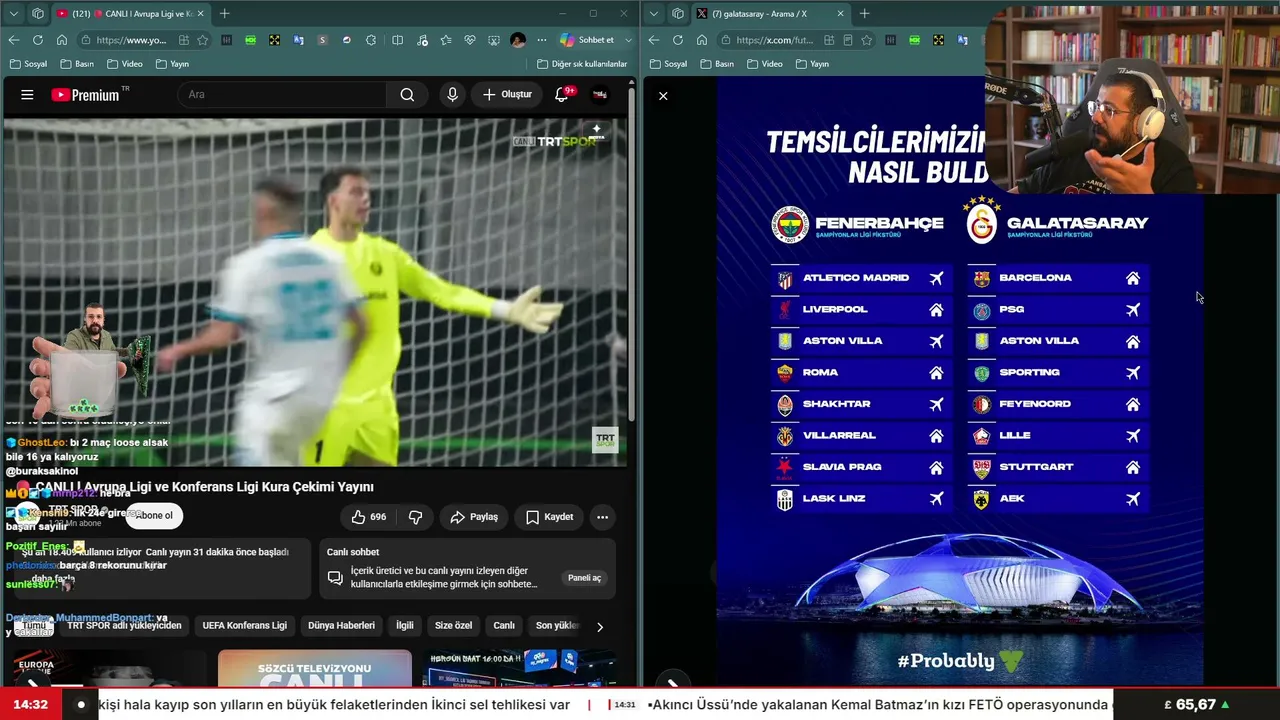Click the YouTube search magnifier button

tap(407, 95)
